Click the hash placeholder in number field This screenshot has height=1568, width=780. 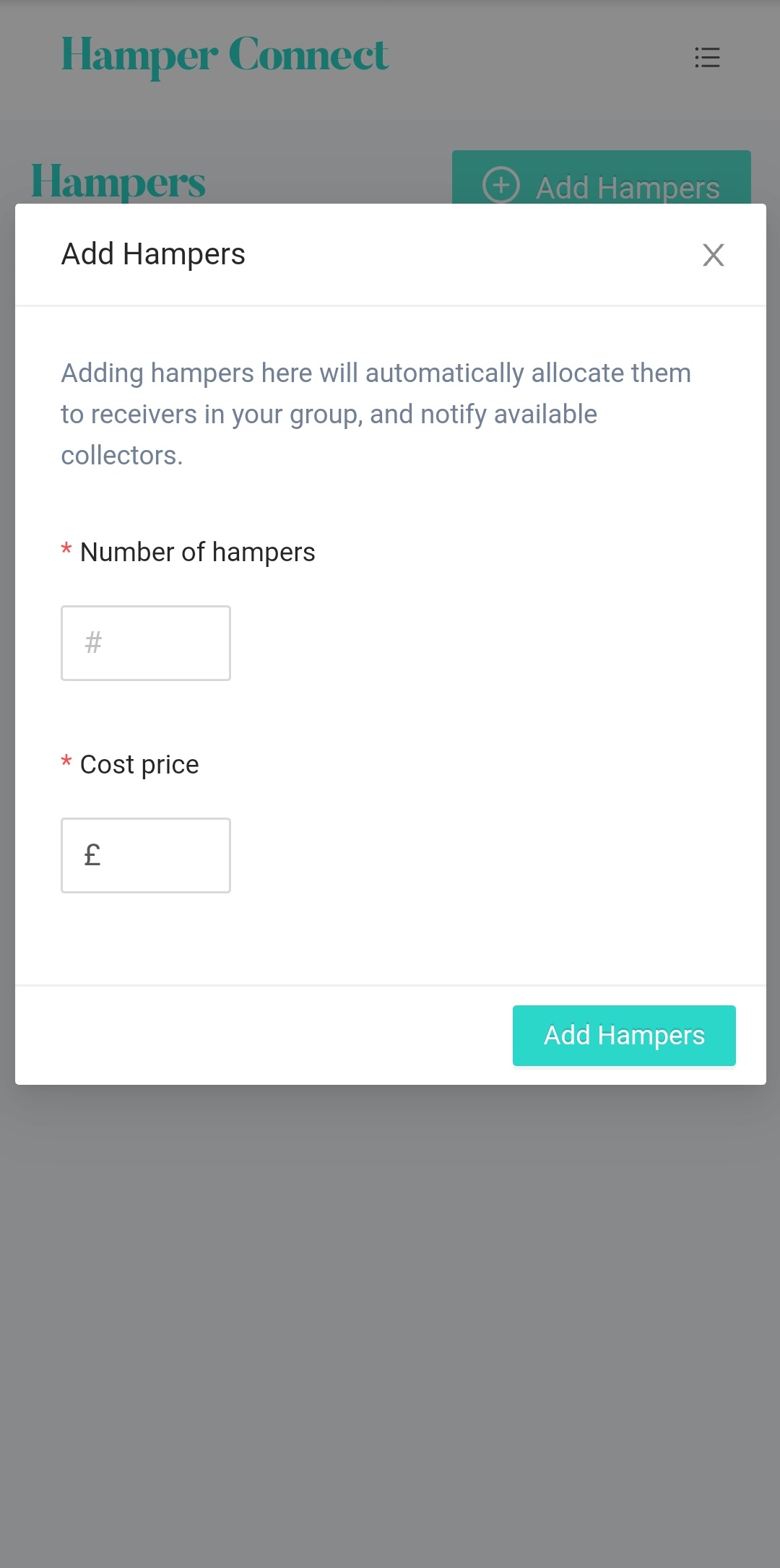pyautogui.click(x=93, y=643)
